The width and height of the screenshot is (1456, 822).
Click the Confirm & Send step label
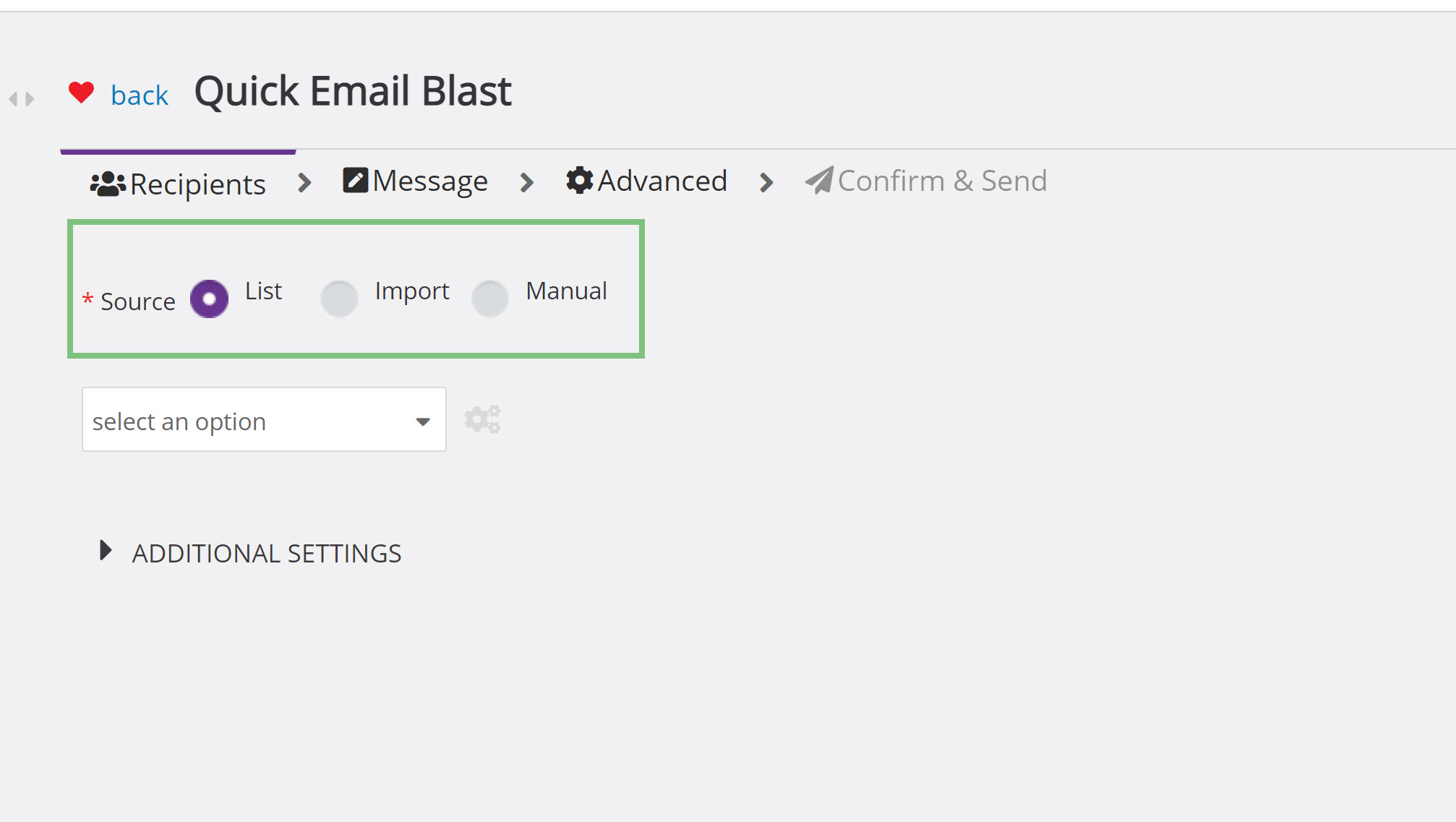point(942,181)
